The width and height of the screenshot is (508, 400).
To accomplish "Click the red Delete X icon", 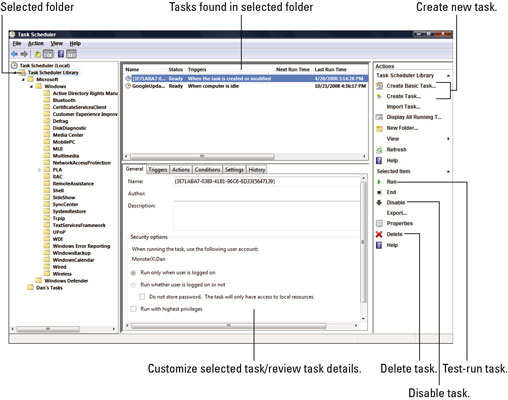I will (379, 234).
